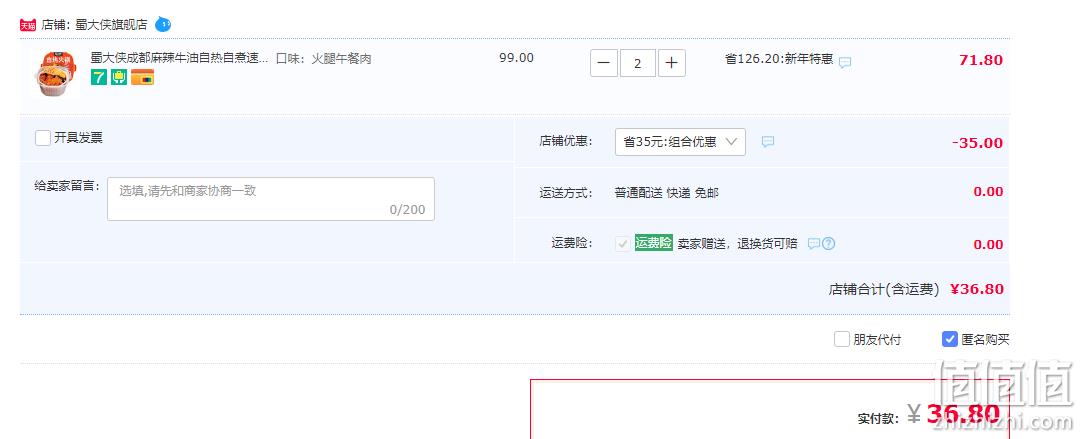
Task: Click the Tmall logo icon before 店铺
Action: [28, 26]
